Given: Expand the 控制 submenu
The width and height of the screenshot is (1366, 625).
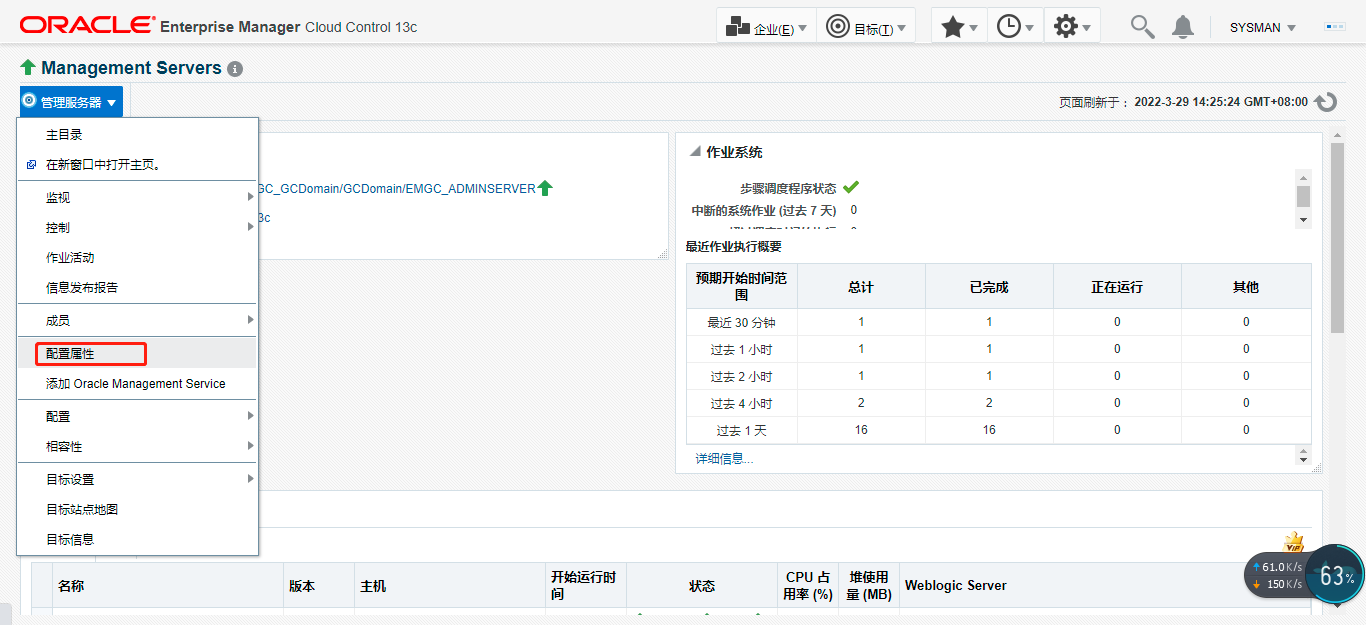Looking at the screenshot, I should [138, 228].
